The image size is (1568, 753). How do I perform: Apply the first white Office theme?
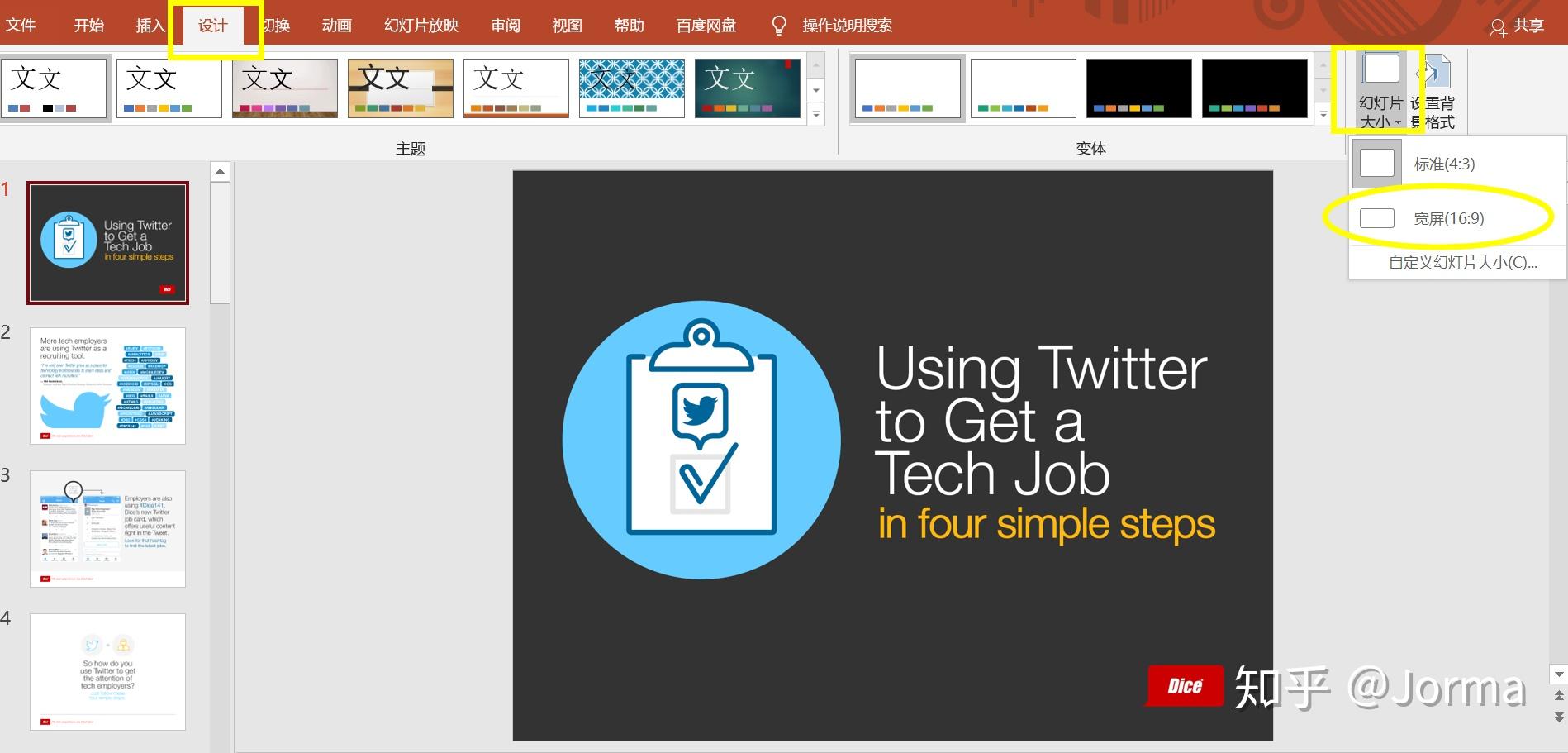(54, 88)
